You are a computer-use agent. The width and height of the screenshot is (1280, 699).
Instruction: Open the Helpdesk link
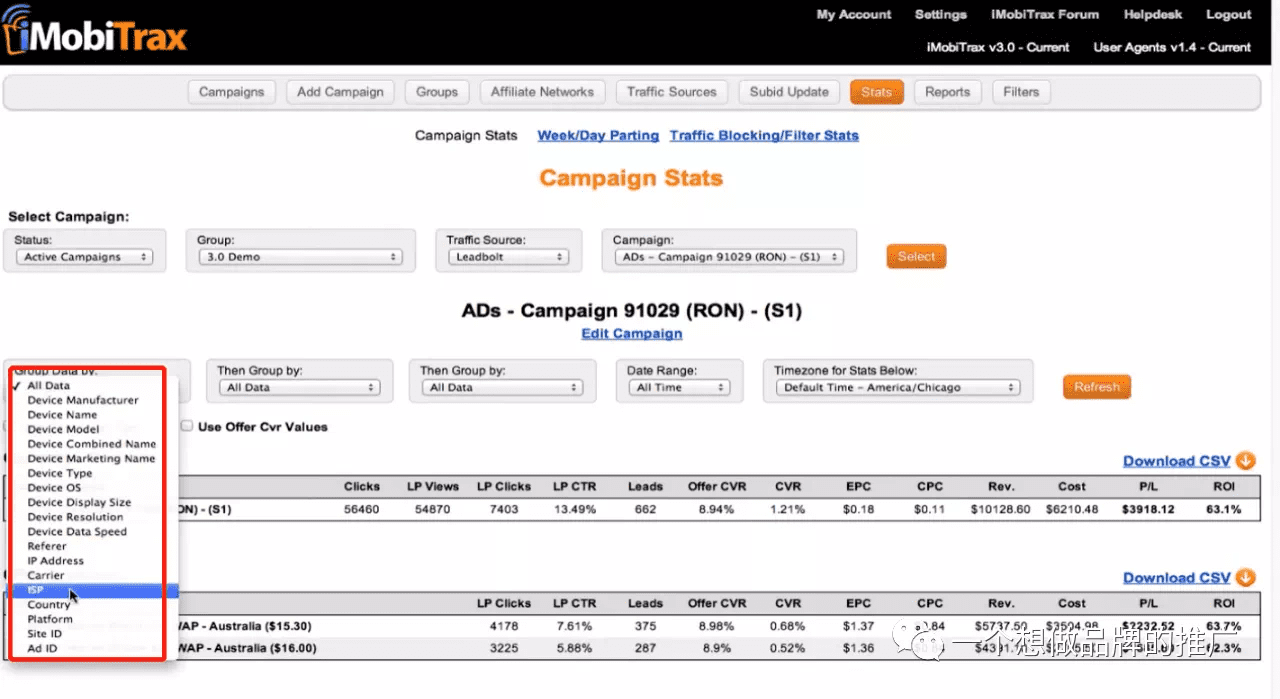tap(1153, 15)
